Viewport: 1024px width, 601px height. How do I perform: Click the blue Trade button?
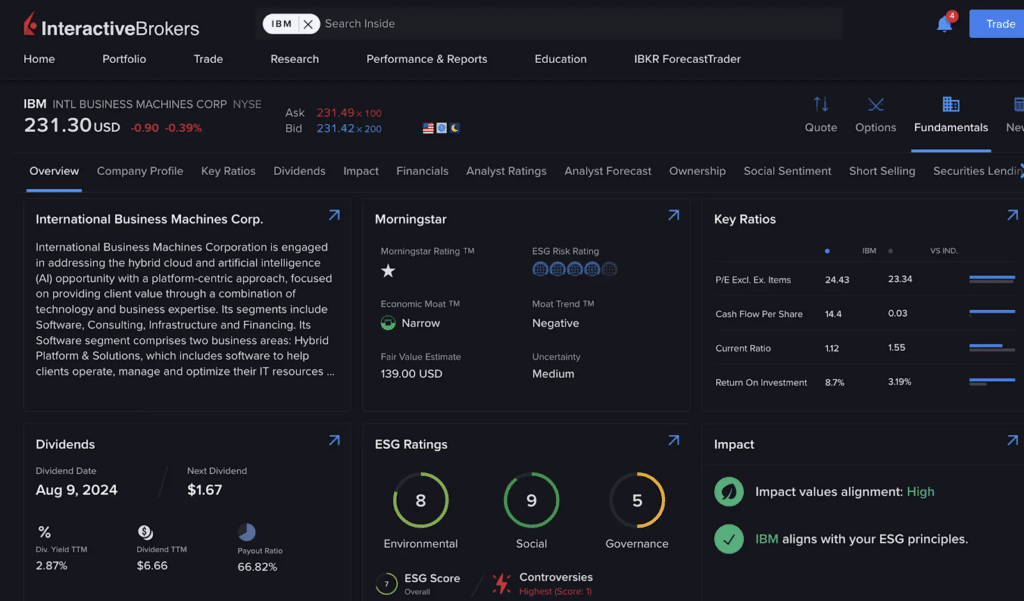999,24
